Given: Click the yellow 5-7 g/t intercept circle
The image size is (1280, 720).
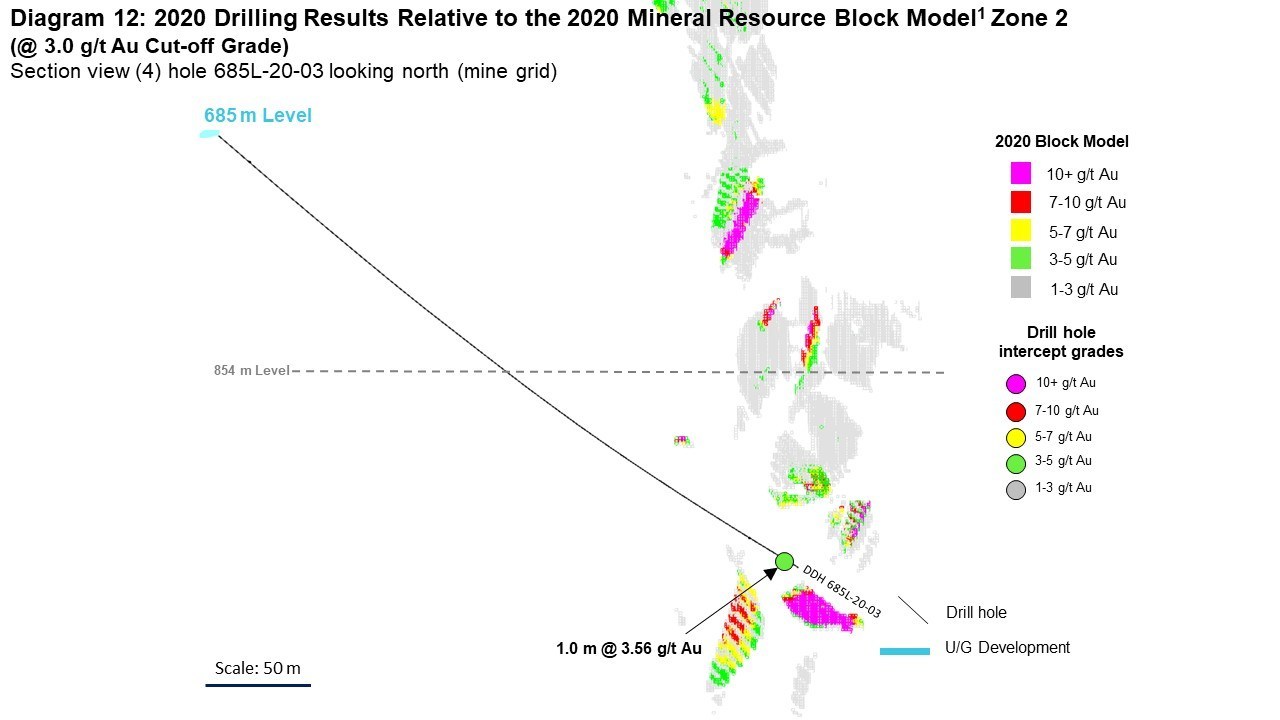Looking at the screenshot, I should click(x=1016, y=437).
